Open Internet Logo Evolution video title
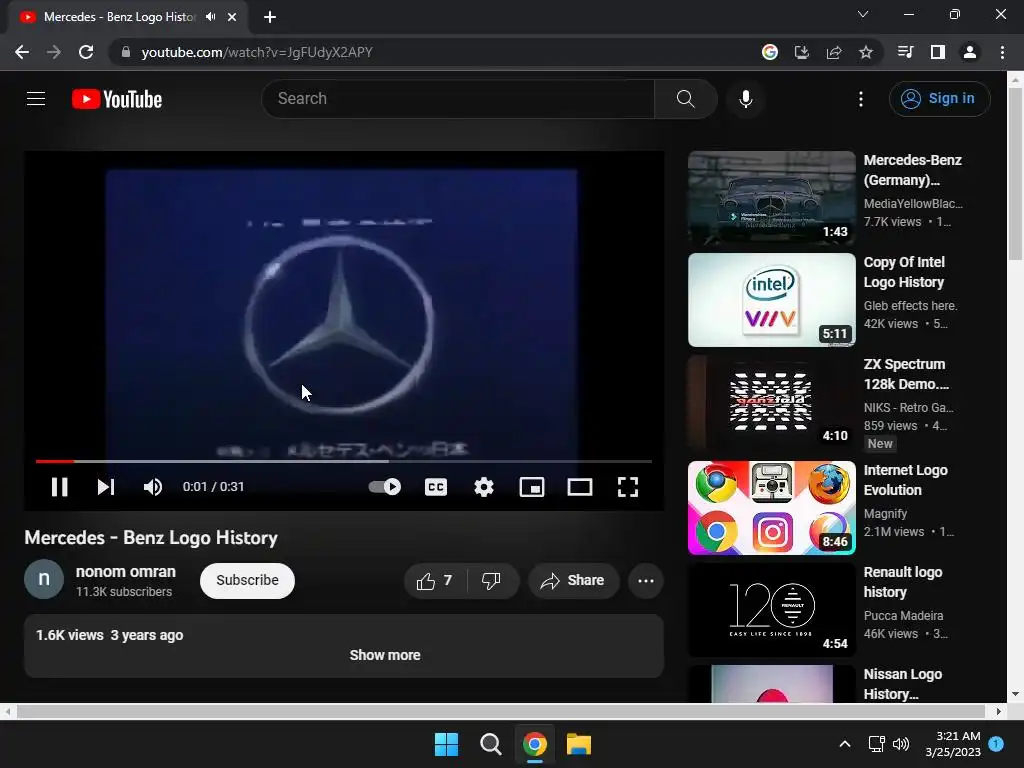This screenshot has width=1024, height=768. pos(905,480)
